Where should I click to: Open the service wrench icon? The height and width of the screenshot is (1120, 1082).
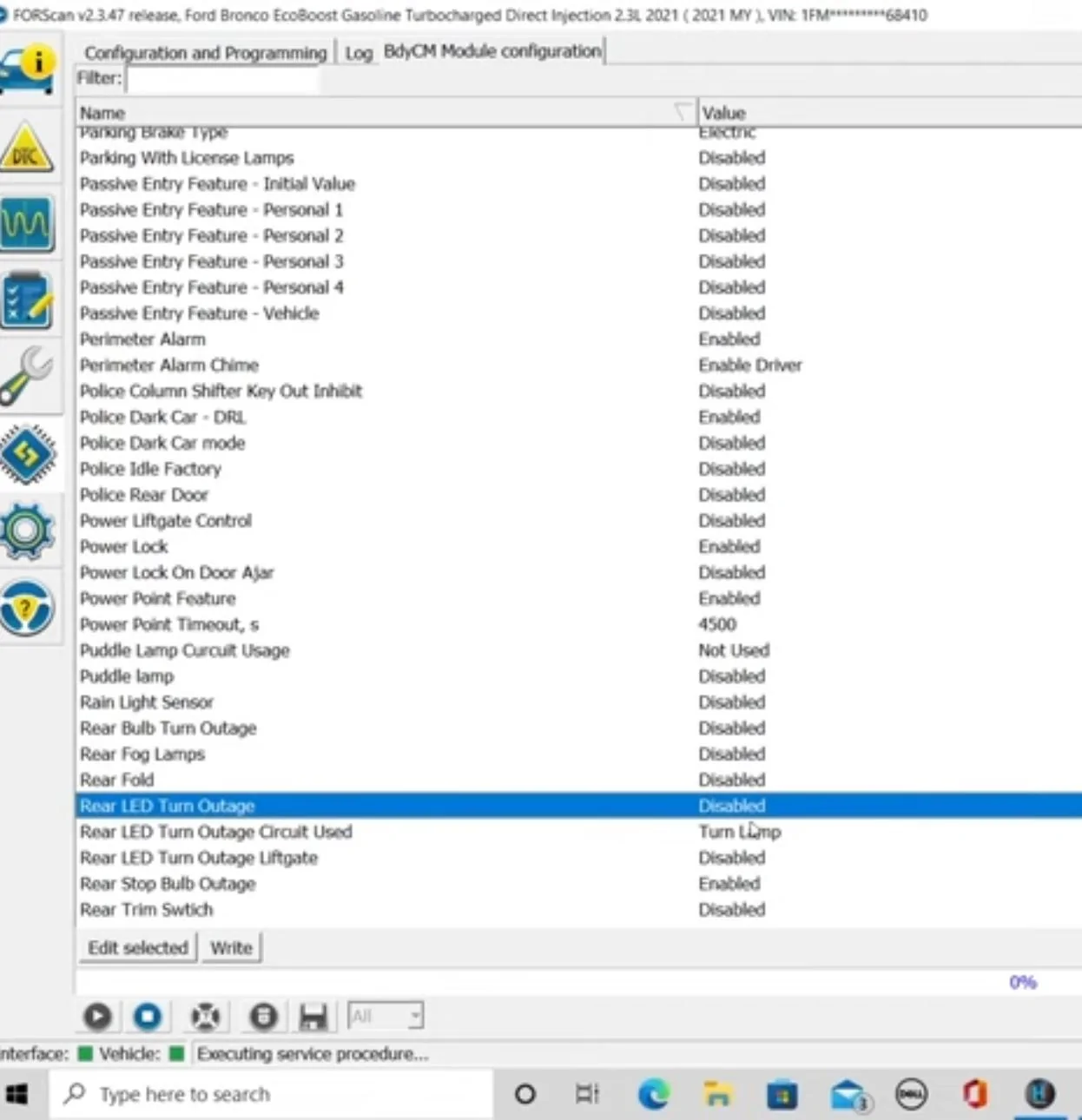pyautogui.click(x=28, y=377)
